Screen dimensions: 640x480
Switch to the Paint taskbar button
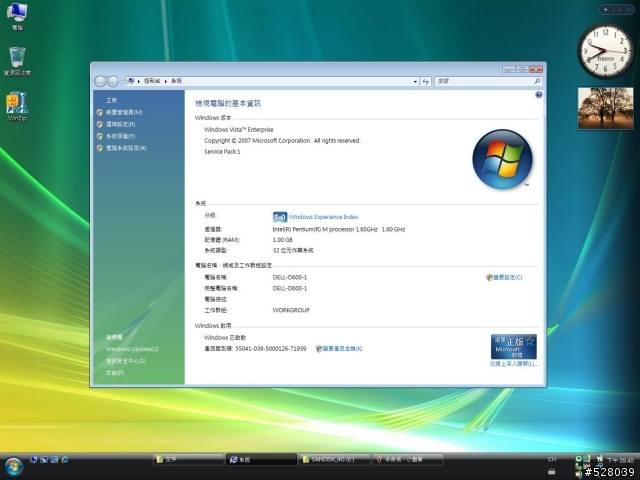(408, 460)
